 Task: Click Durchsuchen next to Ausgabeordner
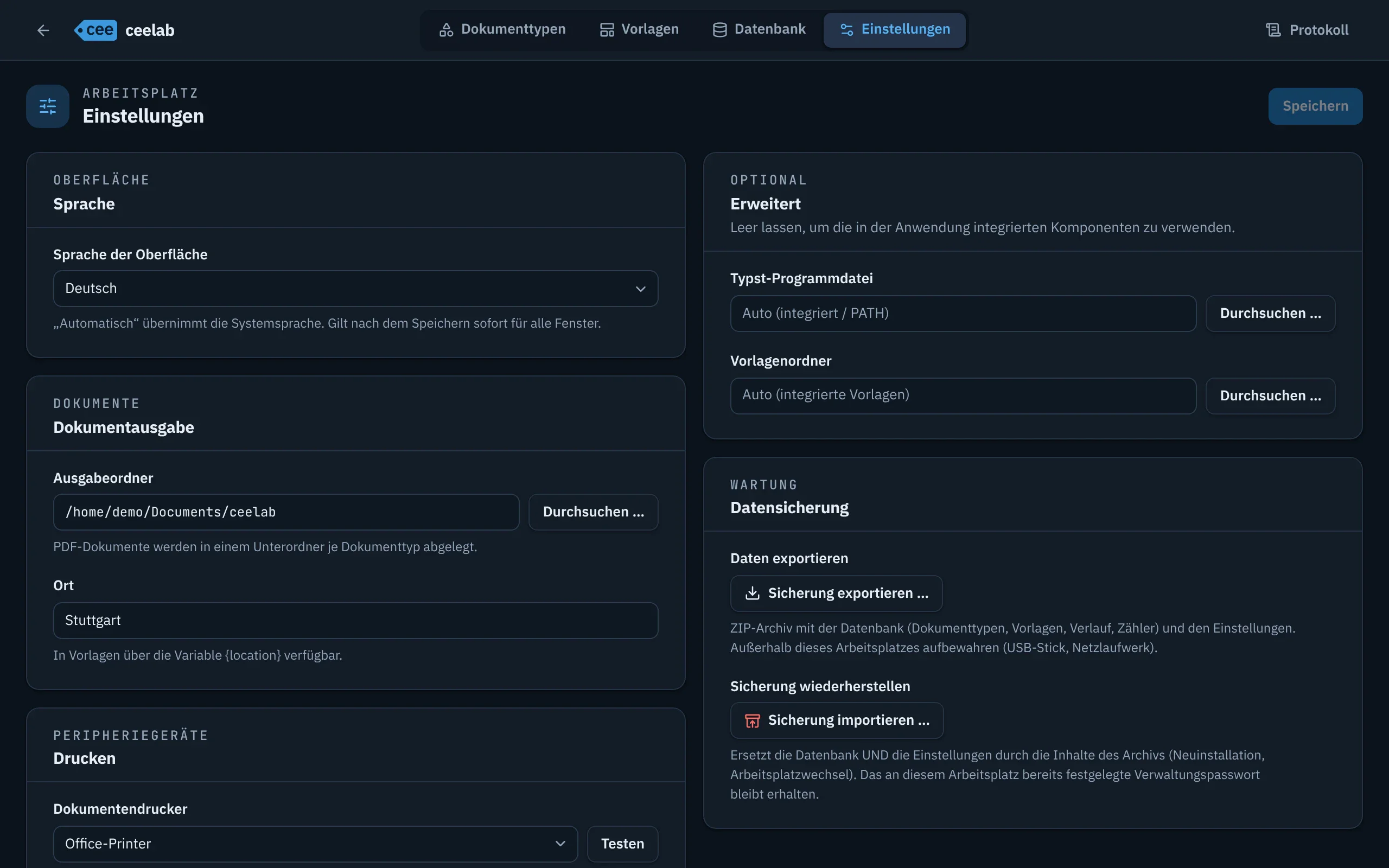click(594, 512)
